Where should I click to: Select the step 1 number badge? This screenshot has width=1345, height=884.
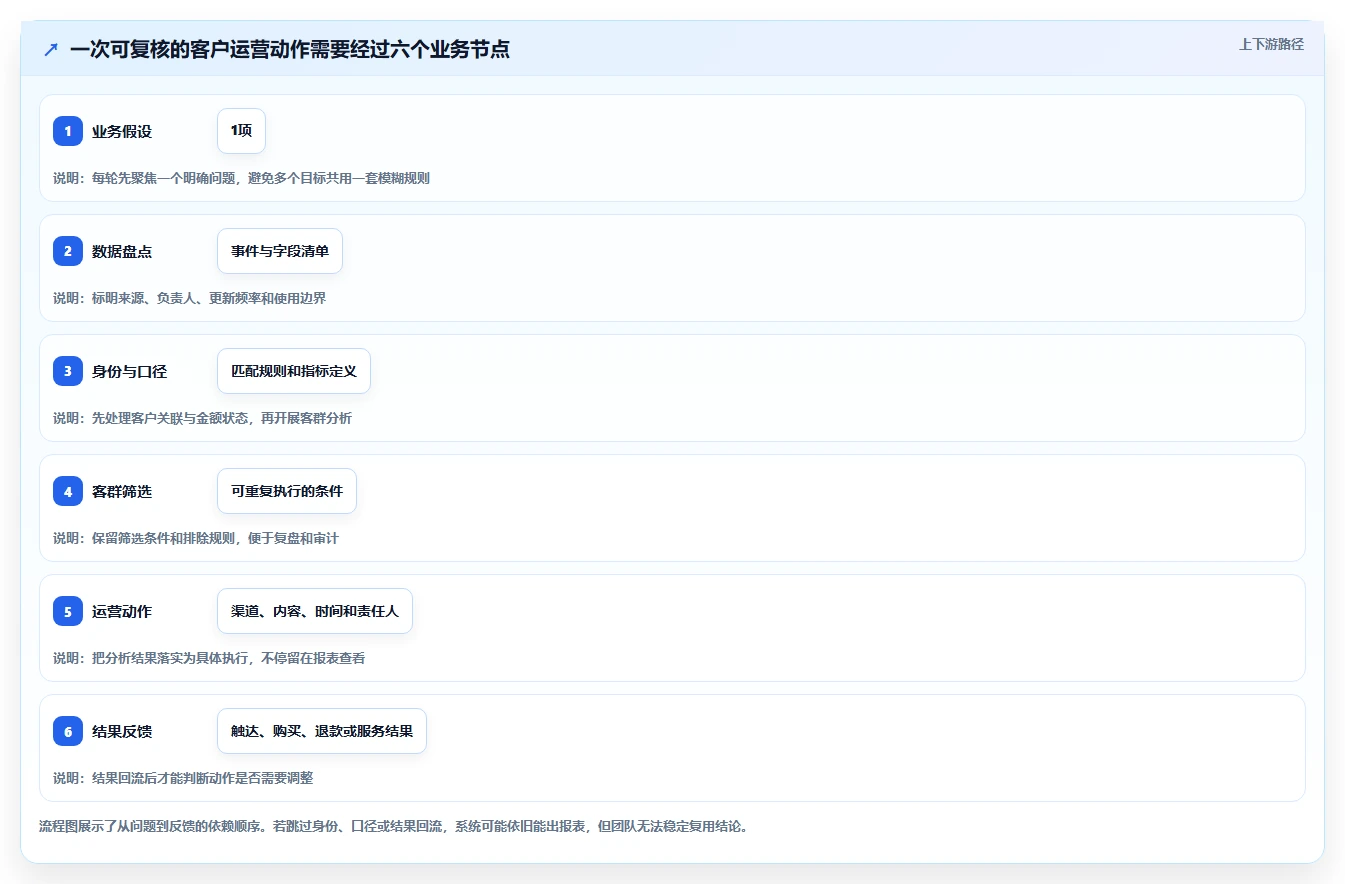pos(68,131)
